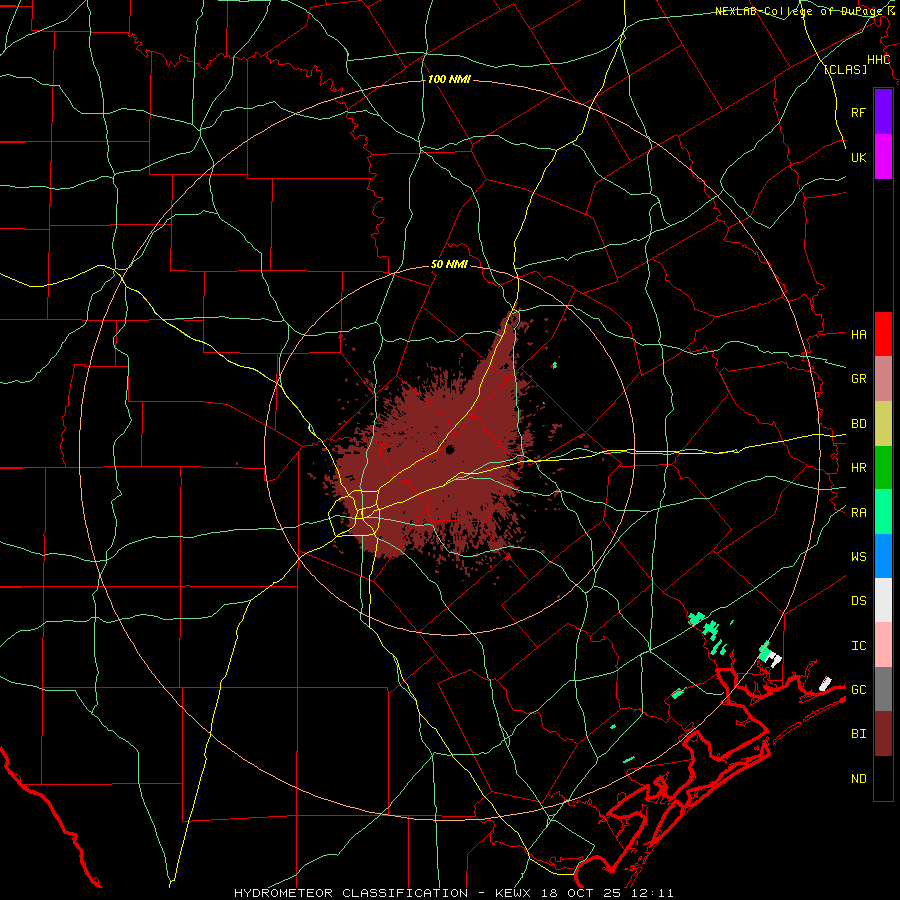
Task: Select the pink GR legend color swatch
Action: click(883, 378)
